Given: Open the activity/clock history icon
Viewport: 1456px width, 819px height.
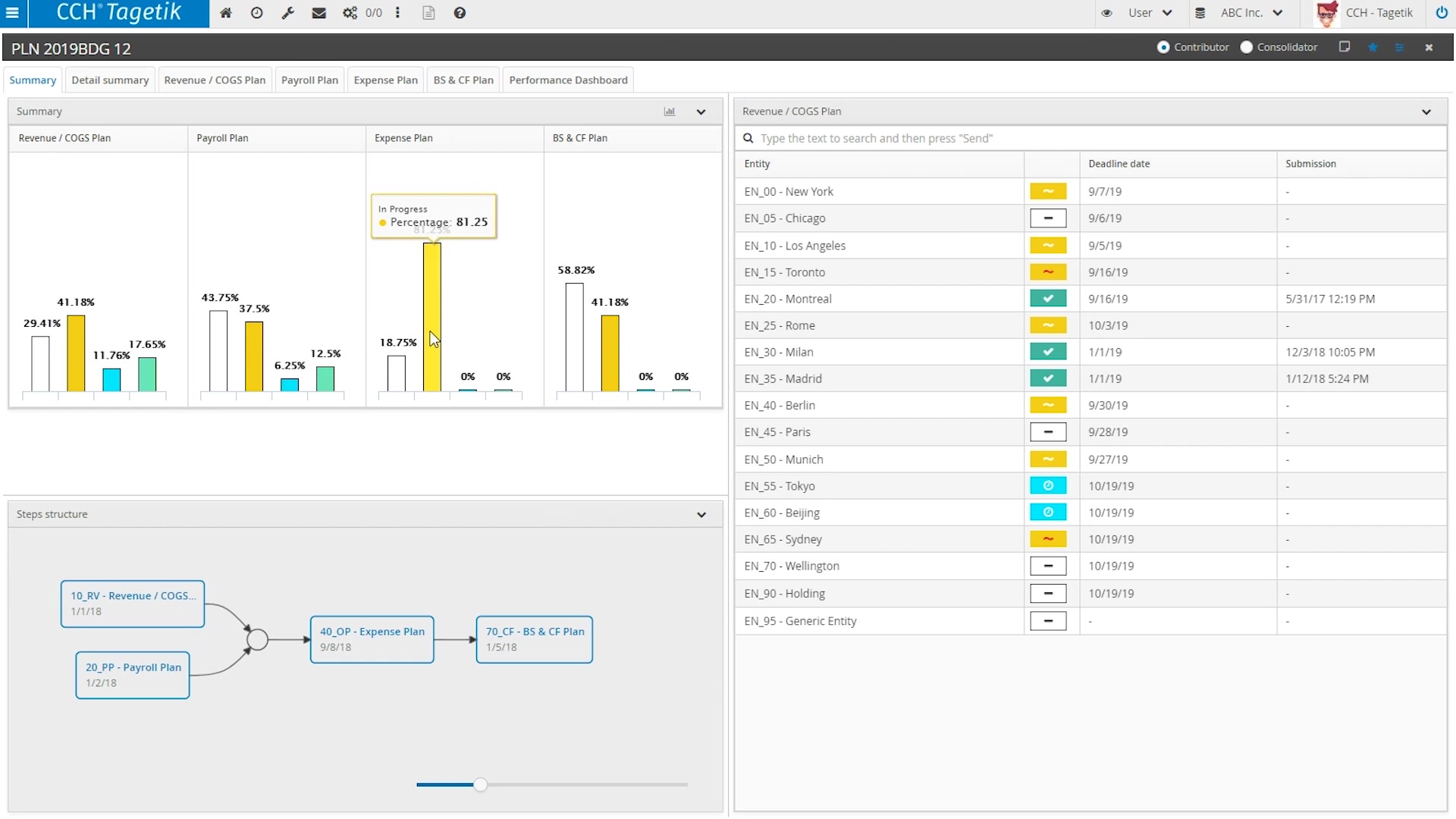Looking at the screenshot, I should 256,12.
